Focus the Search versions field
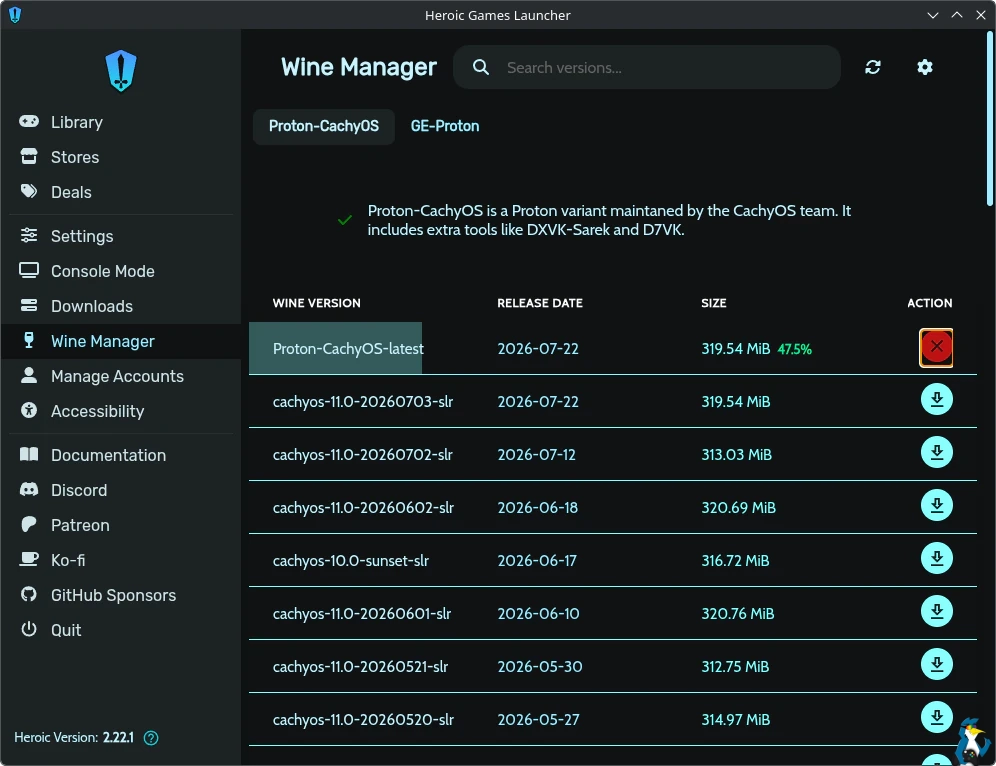This screenshot has width=996, height=766. [647, 67]
